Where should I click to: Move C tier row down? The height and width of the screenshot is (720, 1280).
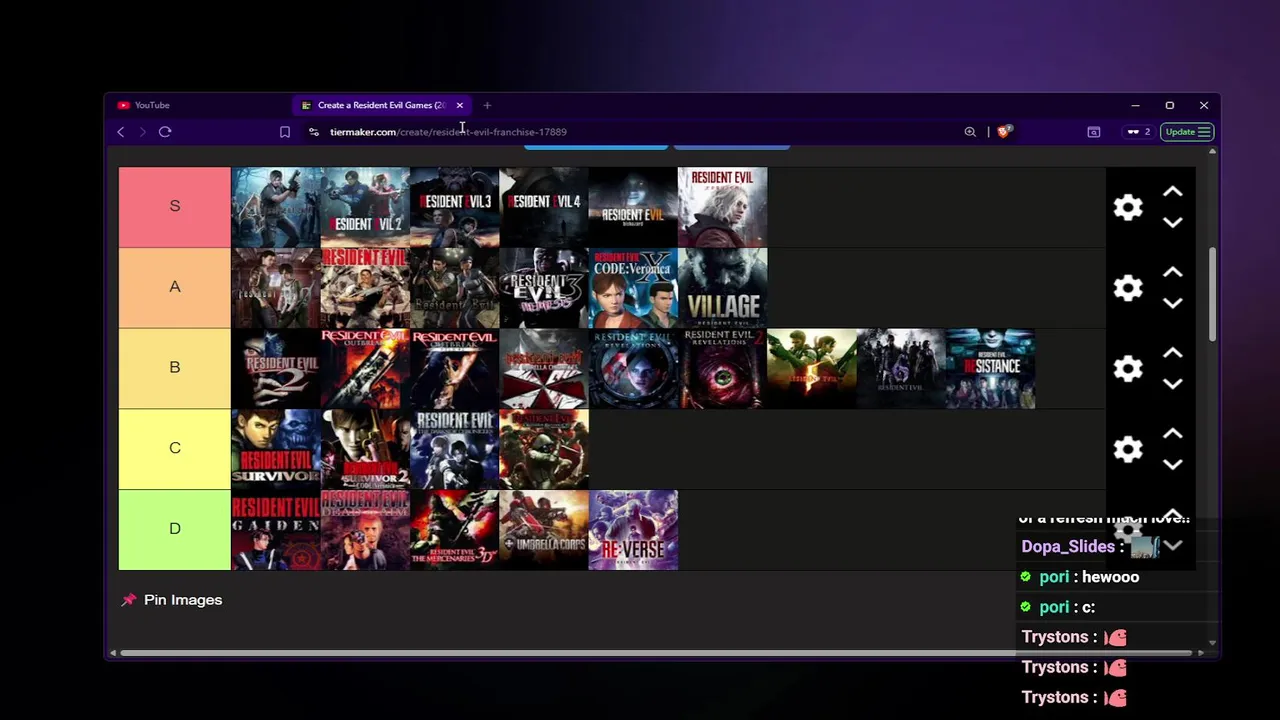(1173, 464)
